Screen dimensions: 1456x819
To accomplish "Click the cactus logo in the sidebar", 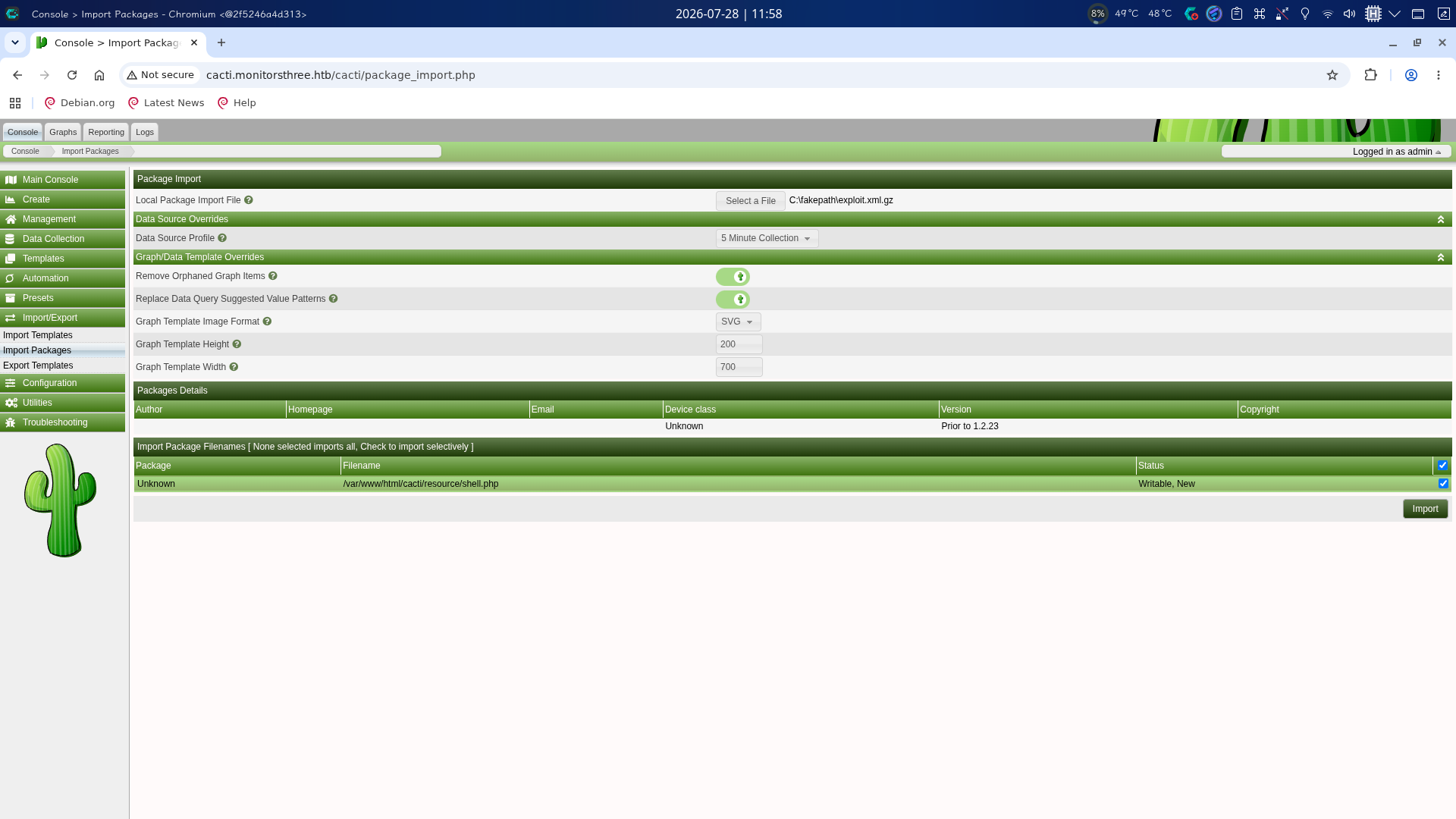I will click(61, 500).
